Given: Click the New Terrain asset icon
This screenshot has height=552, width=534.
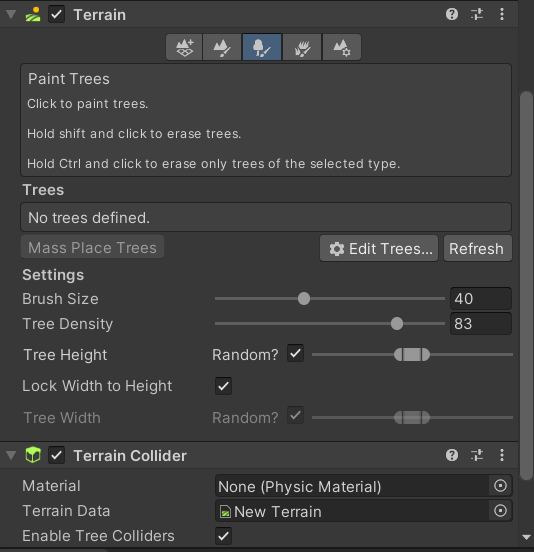Looking at the screenshot, I should [x=225, y=512].
